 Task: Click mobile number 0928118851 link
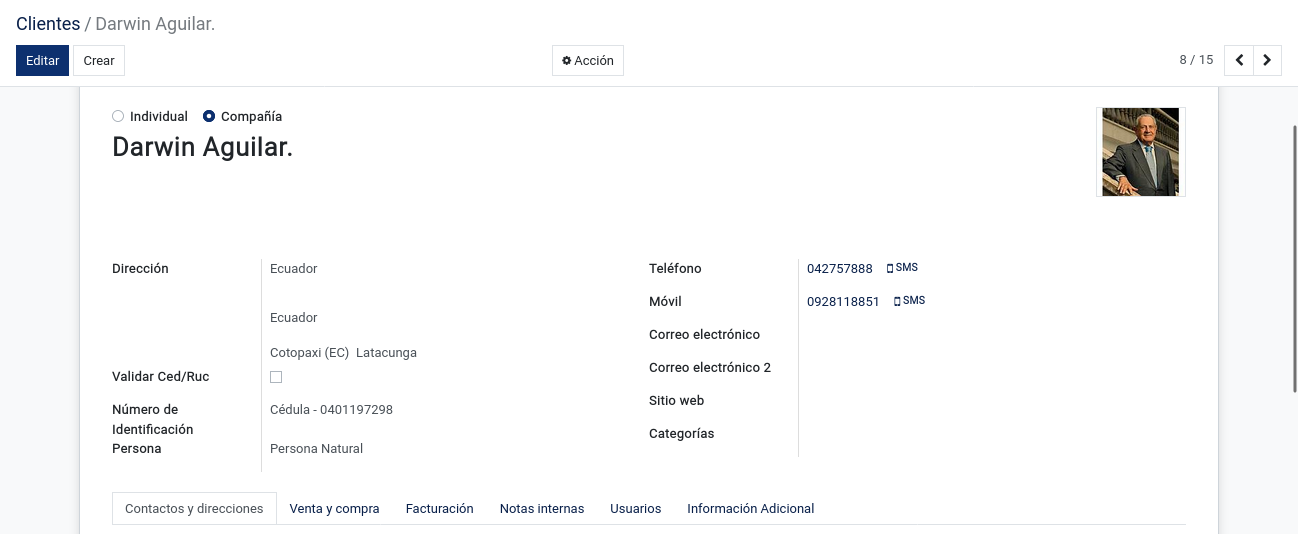click(x=843, y=302)
